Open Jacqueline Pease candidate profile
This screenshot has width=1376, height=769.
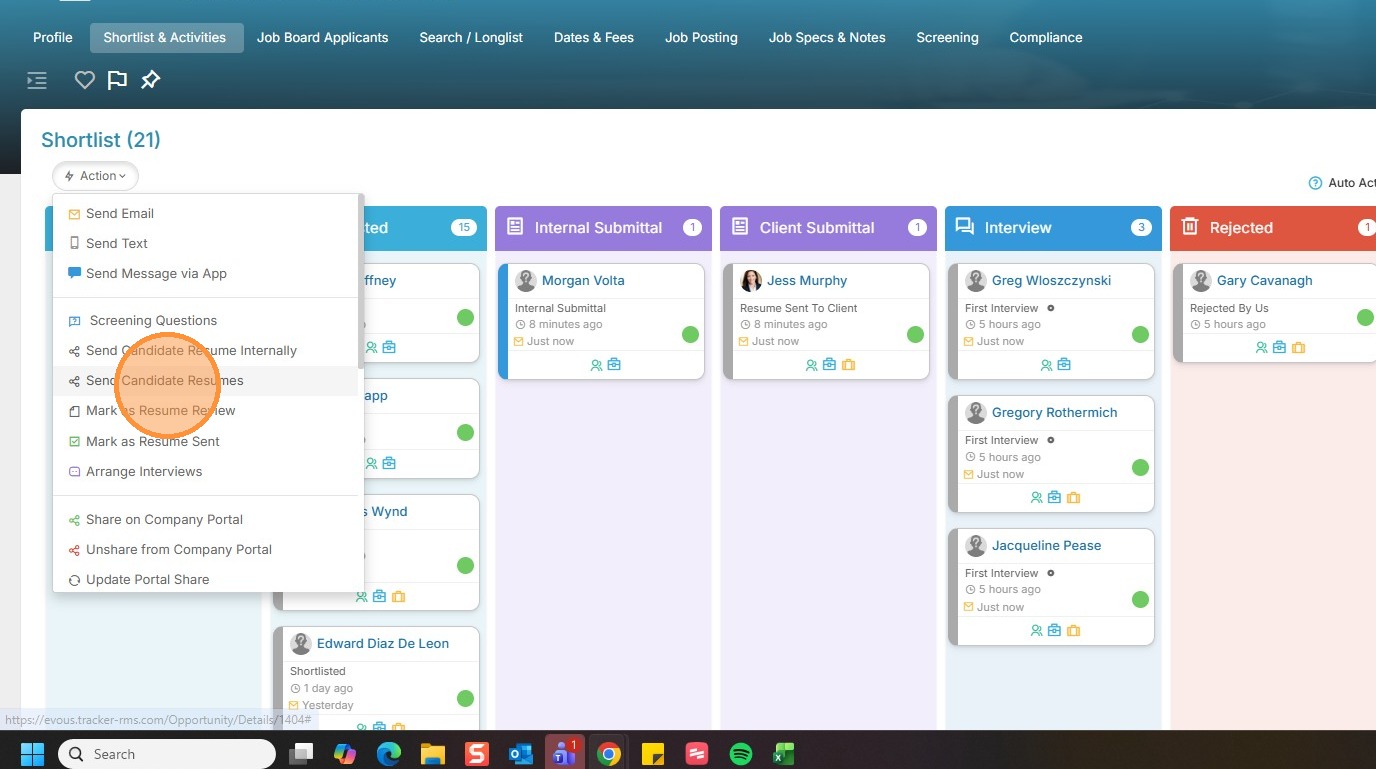click(1046, 546)
